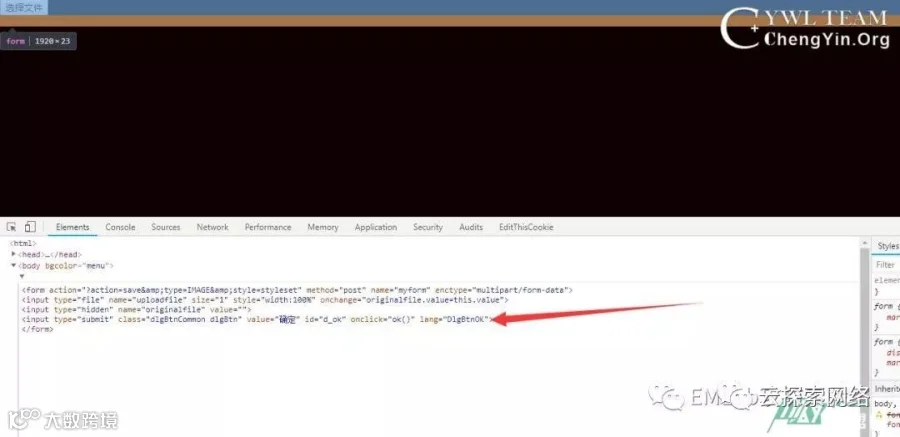The height and width of the screenshot is (437, 900).
Task: Click the style="width:100%" attribute text
Action: pyautogui.click(x=274, y=300)
